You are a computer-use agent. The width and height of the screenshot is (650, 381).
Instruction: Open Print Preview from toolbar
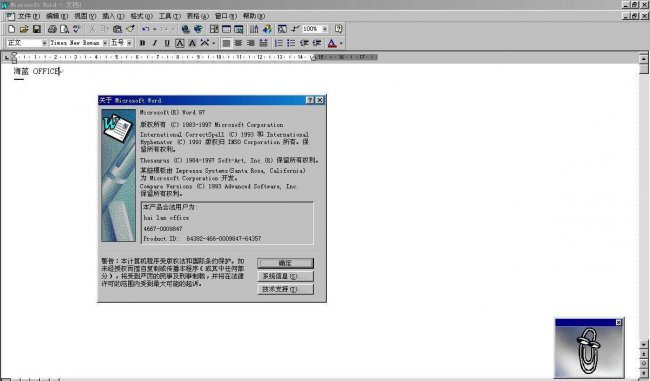pyautogui.click(x=64, y=29)
